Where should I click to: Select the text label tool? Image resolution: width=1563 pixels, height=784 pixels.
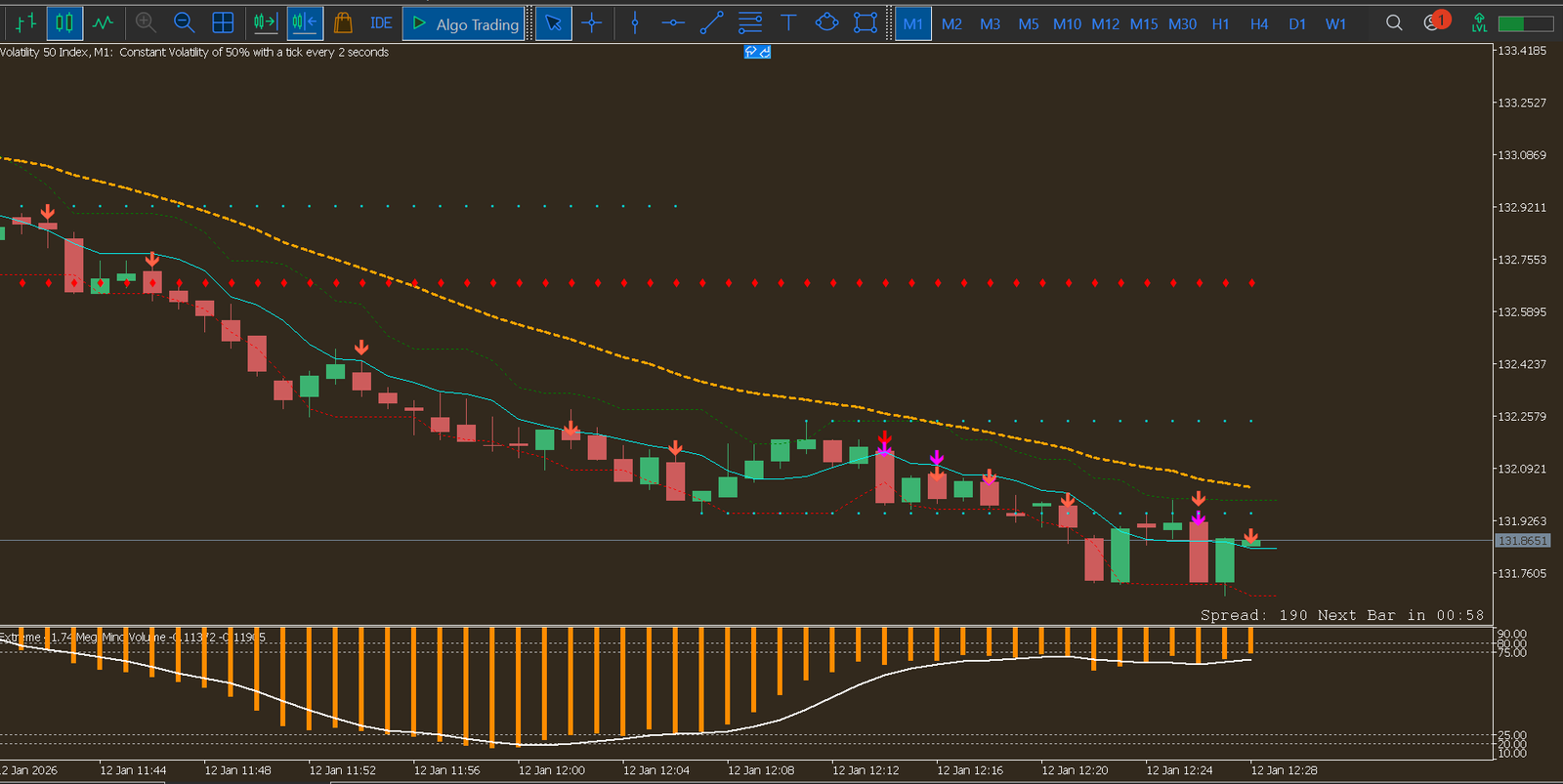(x=788, y=22)
